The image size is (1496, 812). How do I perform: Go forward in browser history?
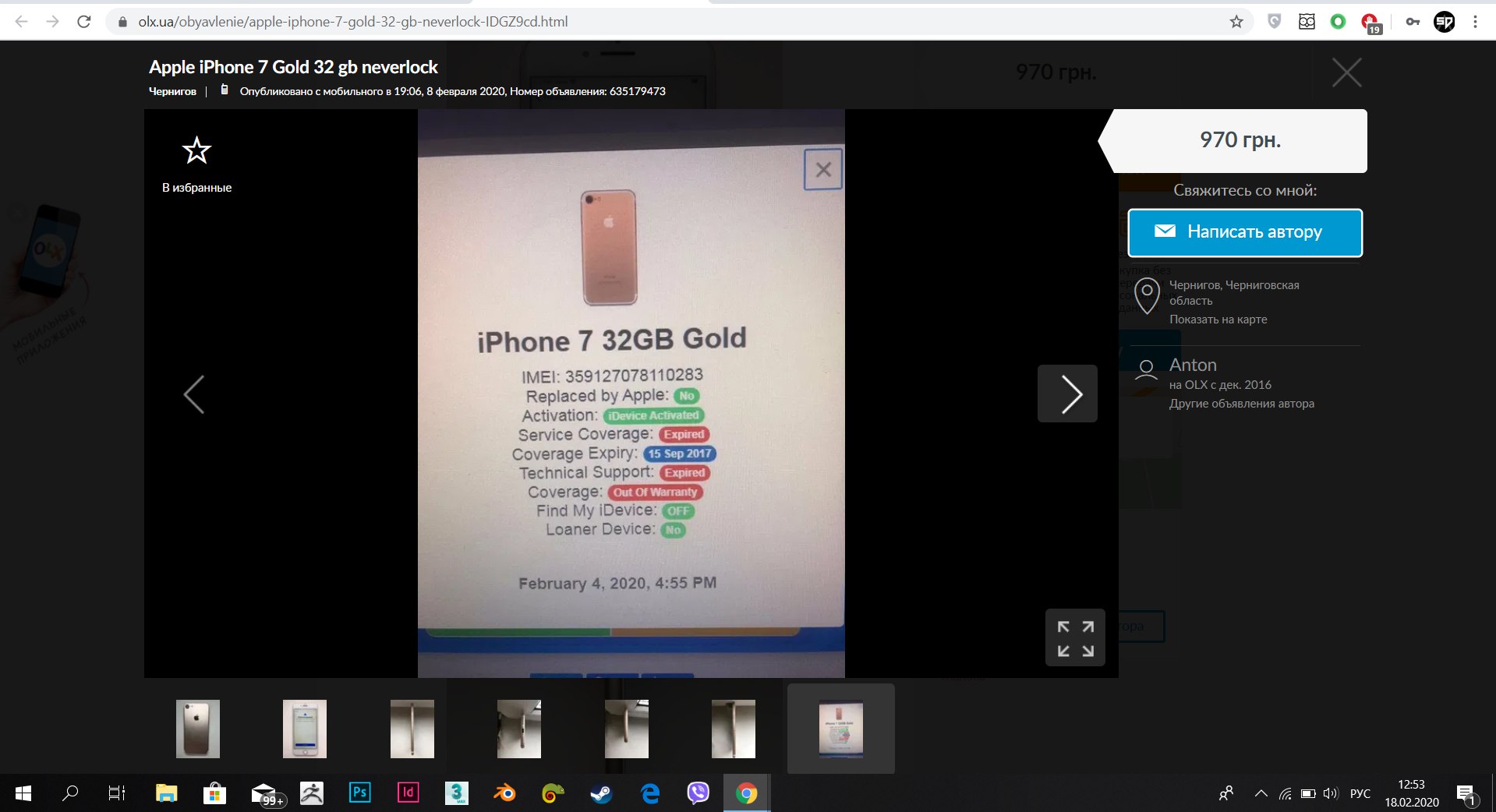point(52,22)
